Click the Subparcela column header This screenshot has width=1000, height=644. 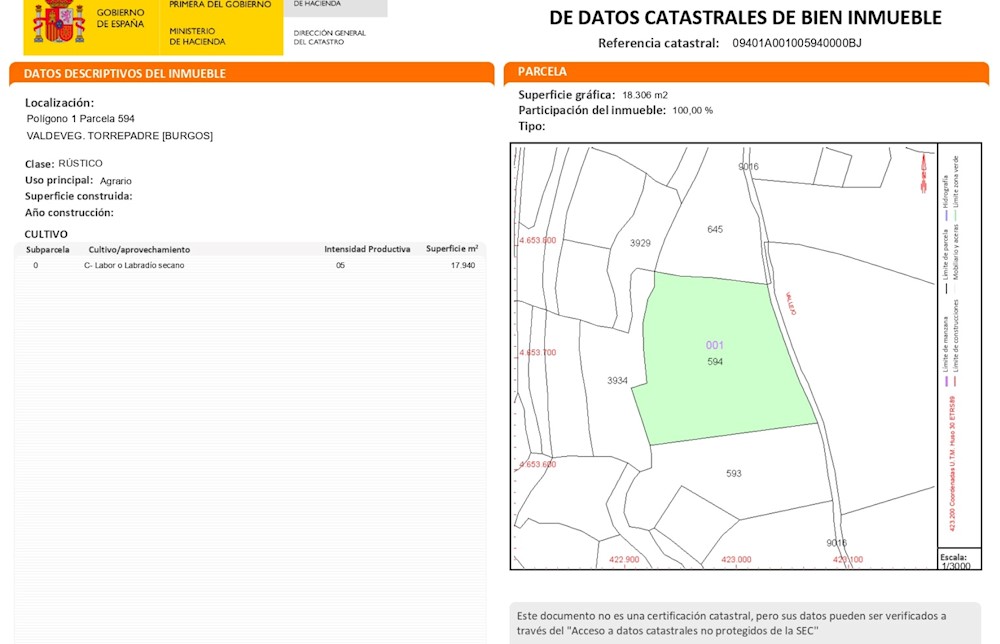(48, 249)
